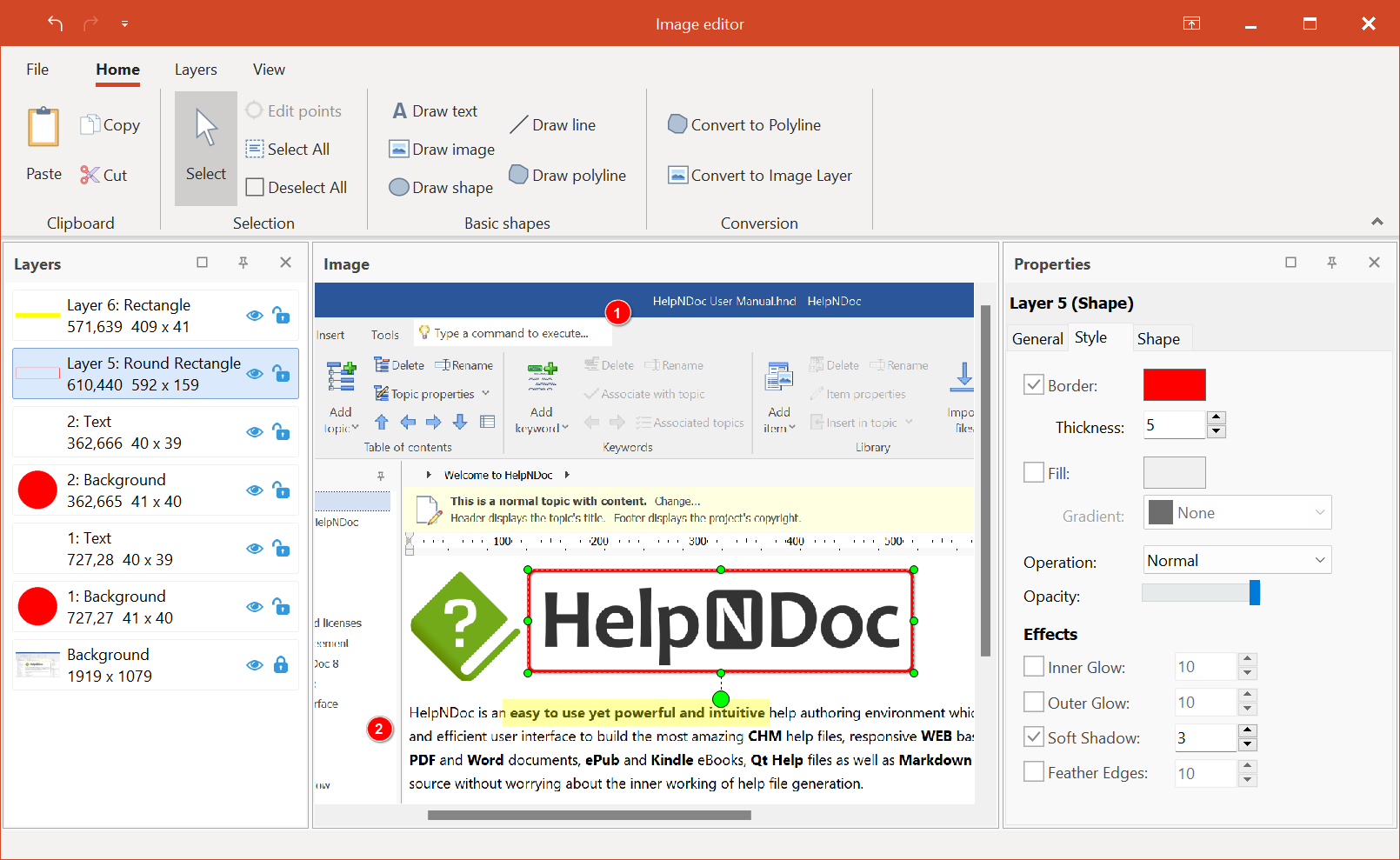The image size is (1400, 860).
Task: Choose the Draw polyline tool
Action: [x=568, y=175]
